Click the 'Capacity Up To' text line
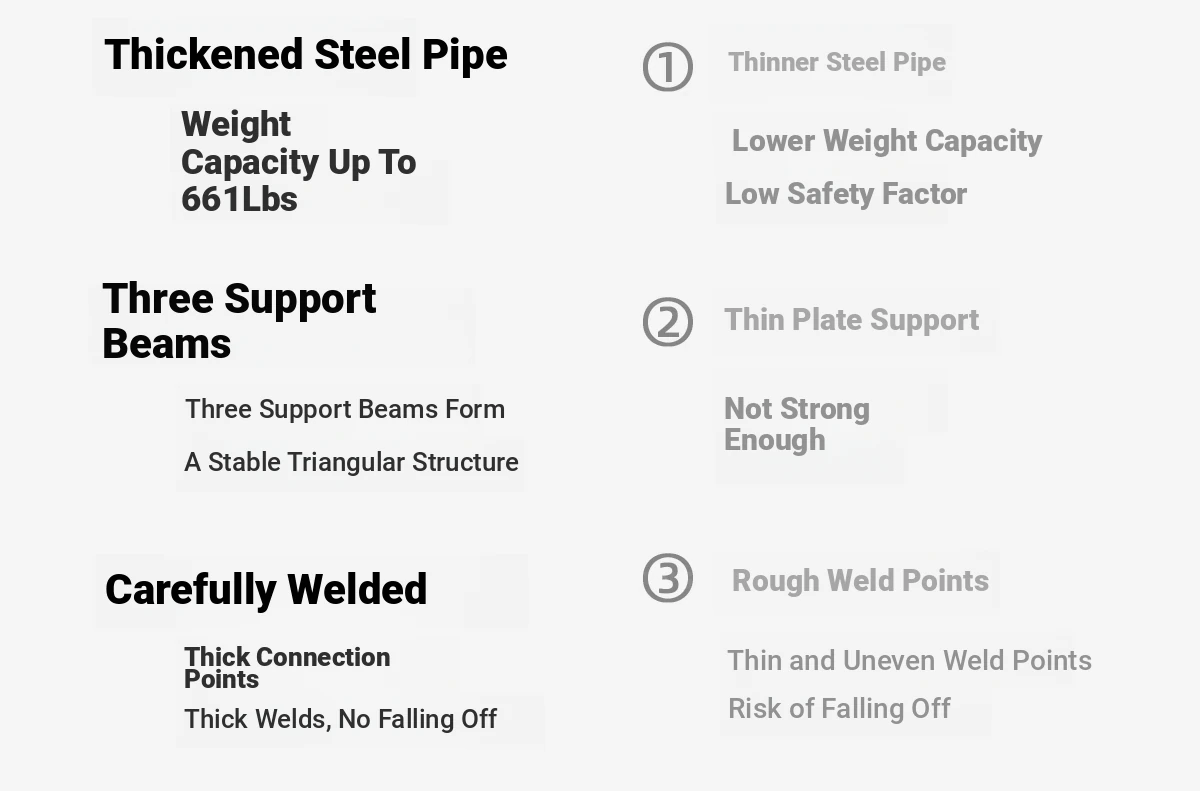 point(298,162)
